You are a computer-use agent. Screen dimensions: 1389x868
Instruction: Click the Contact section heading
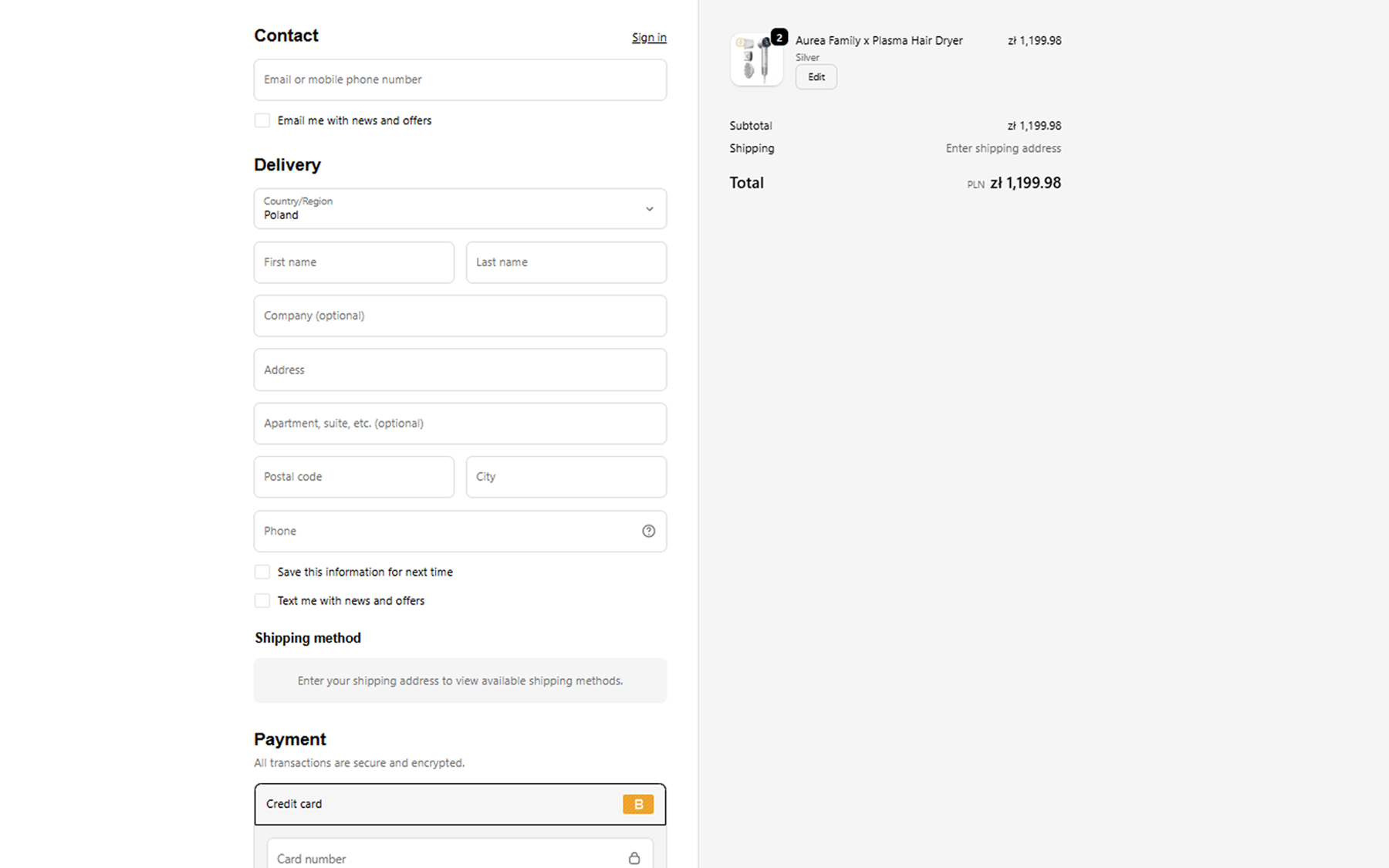click(286, 35)
